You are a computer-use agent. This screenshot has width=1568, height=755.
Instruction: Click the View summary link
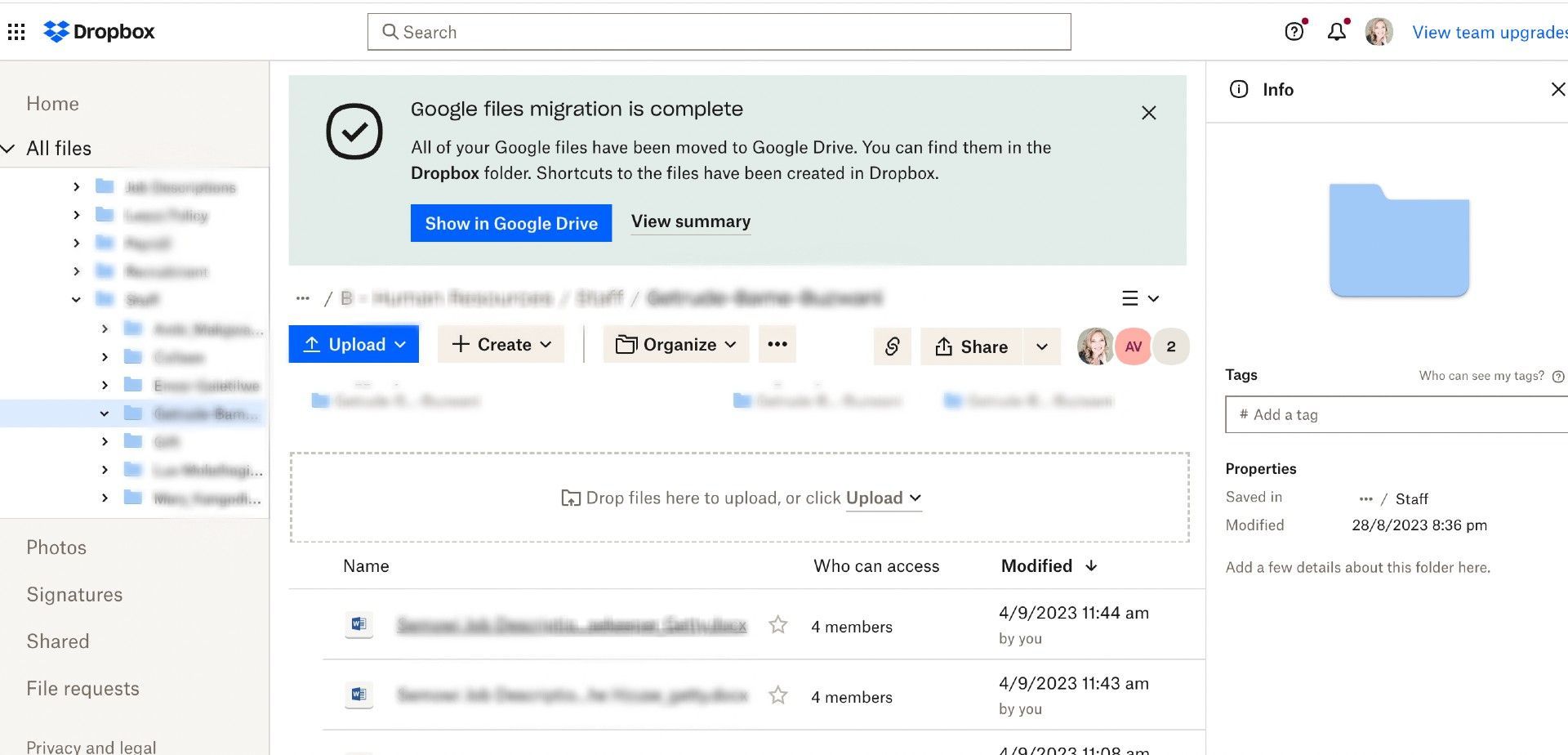tap(691, 221)
